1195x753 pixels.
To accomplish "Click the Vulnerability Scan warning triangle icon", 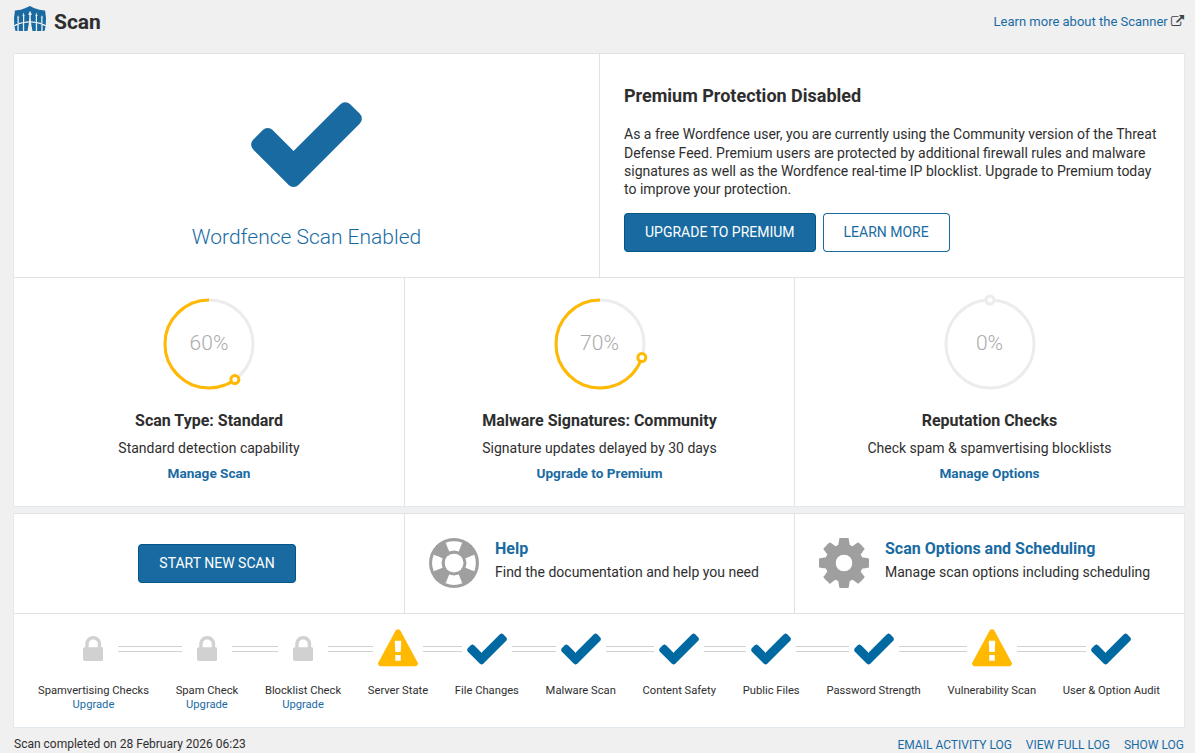I will pos(991,649).
